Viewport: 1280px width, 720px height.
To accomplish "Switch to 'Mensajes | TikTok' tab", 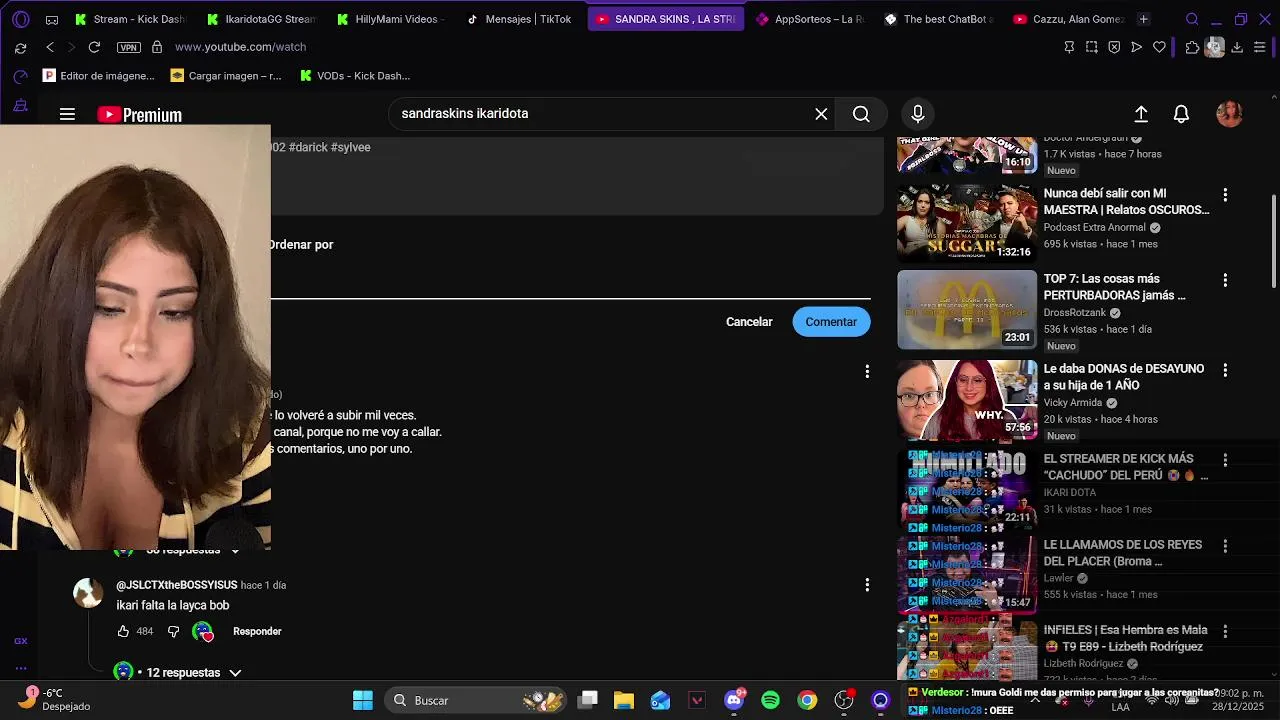I will [521, 19].
